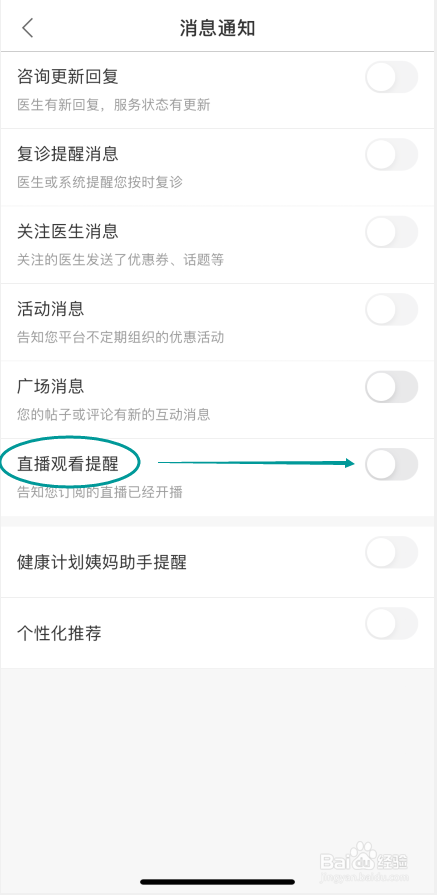
Task: Enable 广场消息 toggle
Action: (391, 386)
